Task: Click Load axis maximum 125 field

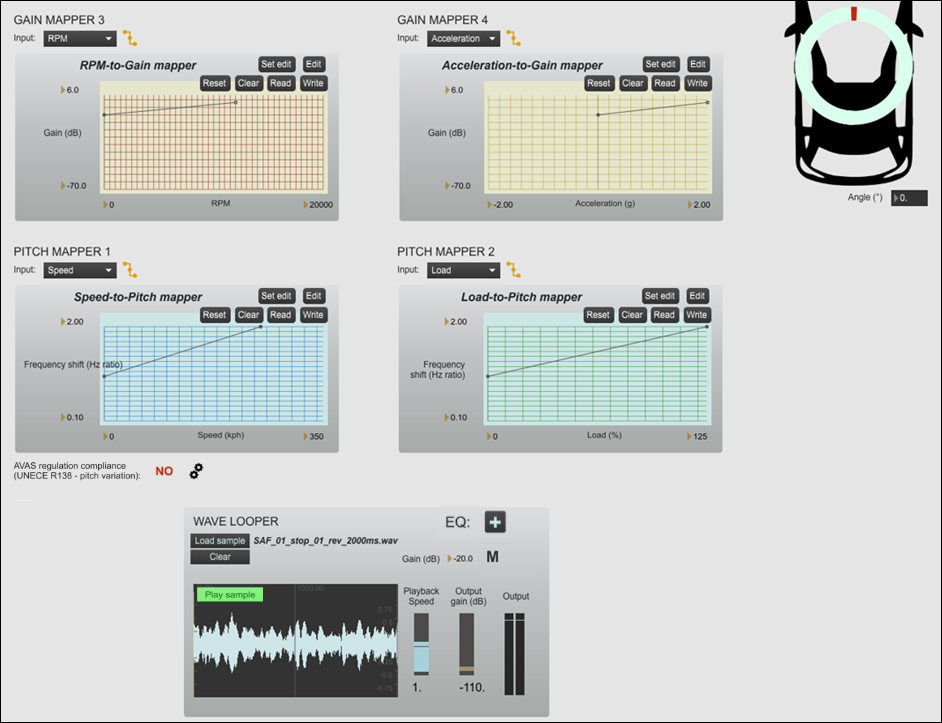Action: [697, 436]
